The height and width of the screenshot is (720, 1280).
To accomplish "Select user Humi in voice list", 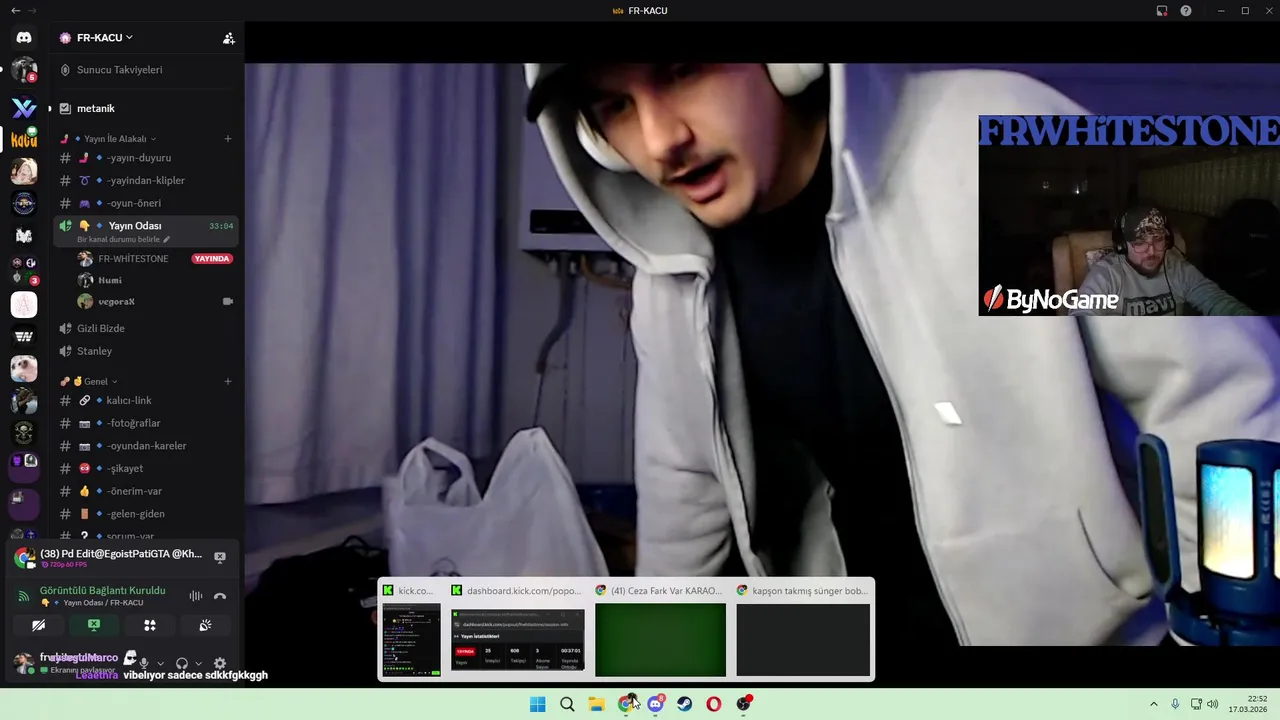I will coord(155,280).
